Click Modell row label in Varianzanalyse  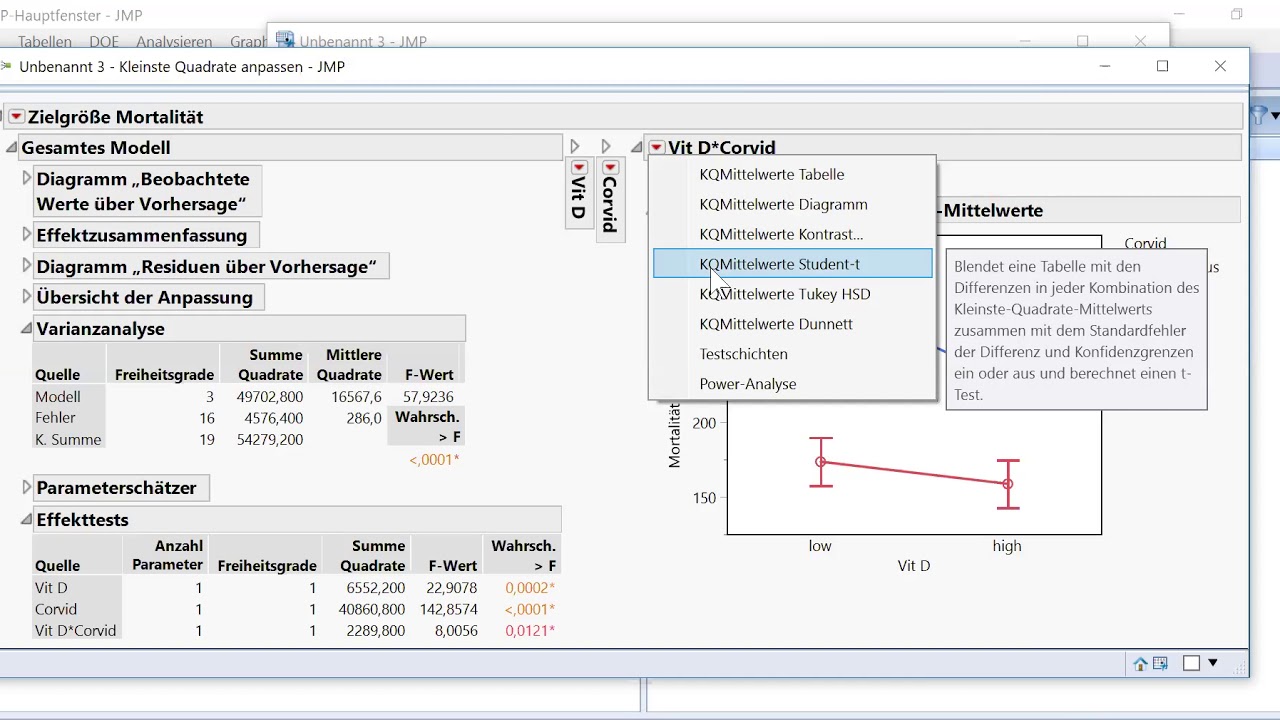58,397
